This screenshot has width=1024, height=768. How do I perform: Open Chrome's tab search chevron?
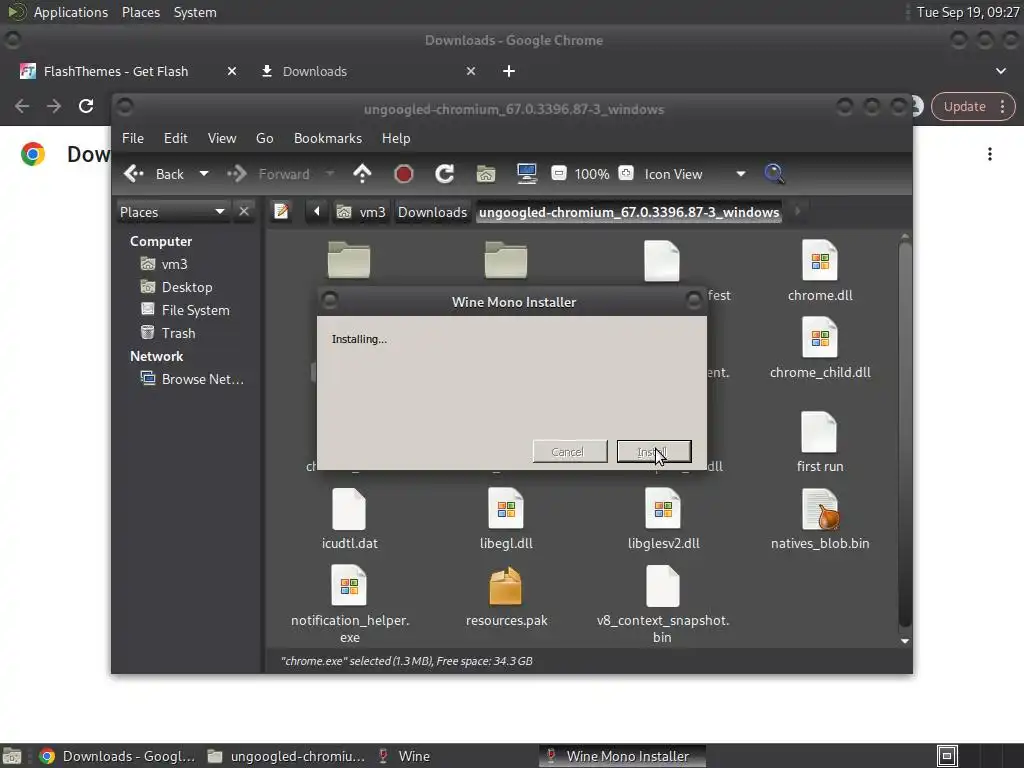tap(1000, 71)
